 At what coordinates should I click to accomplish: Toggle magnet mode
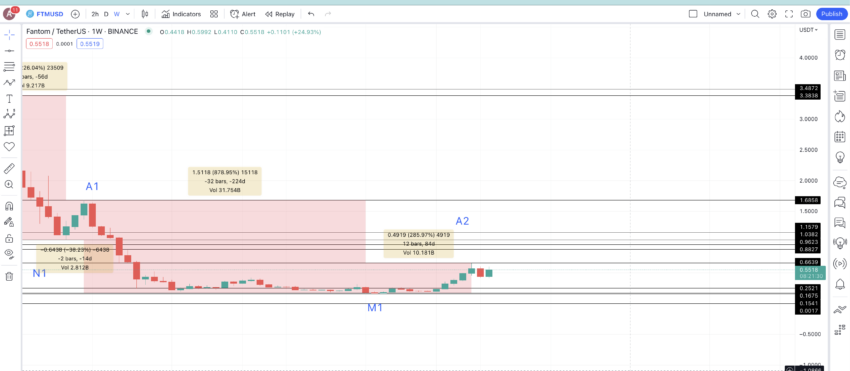9,206
